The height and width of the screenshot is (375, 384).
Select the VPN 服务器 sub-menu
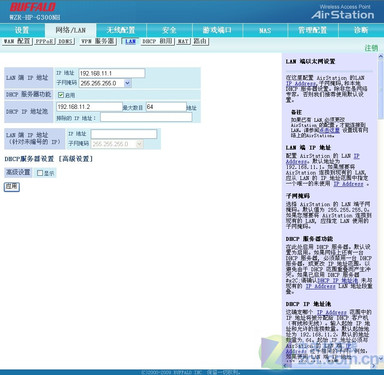click(98, 41)
